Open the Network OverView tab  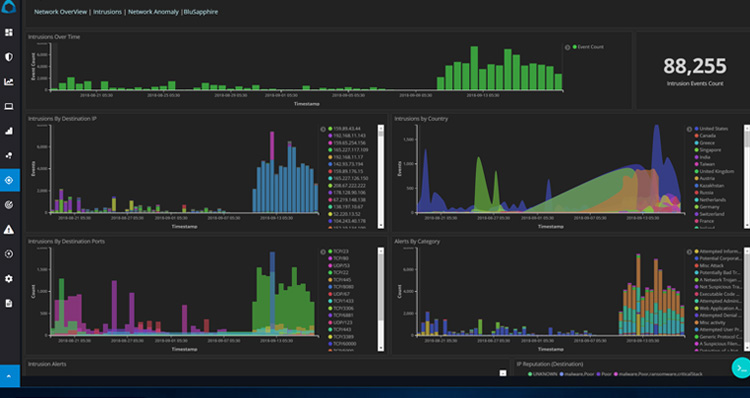[x=60, y=12]
